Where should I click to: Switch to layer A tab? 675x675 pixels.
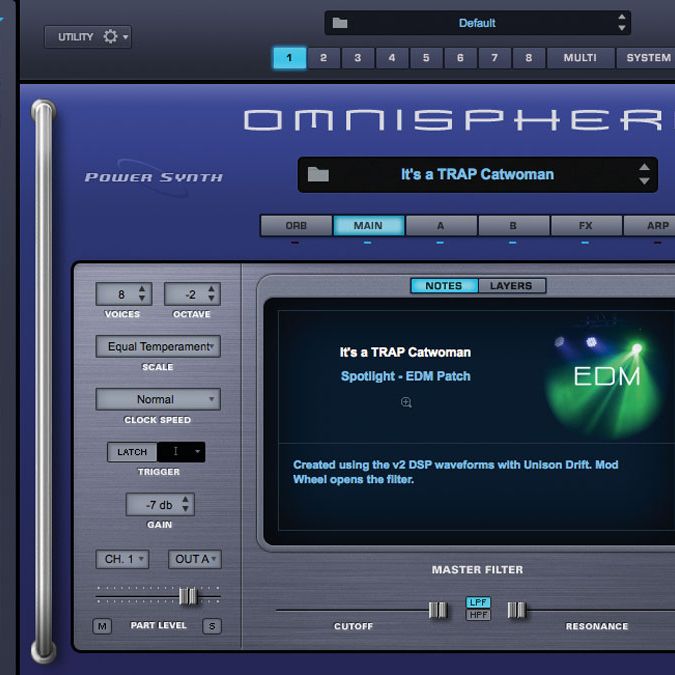(x=441, y=226)
